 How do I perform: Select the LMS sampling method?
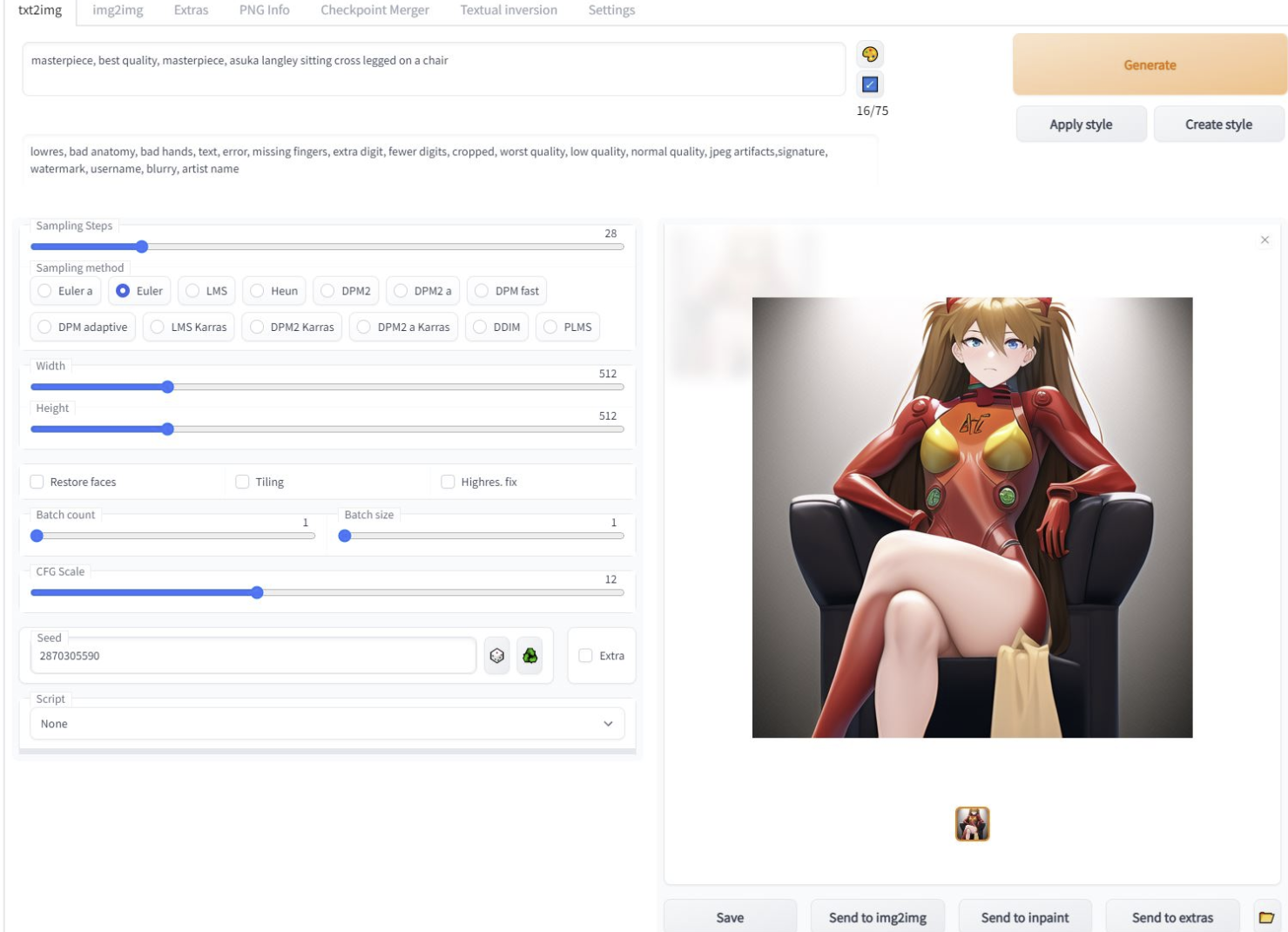206,291
